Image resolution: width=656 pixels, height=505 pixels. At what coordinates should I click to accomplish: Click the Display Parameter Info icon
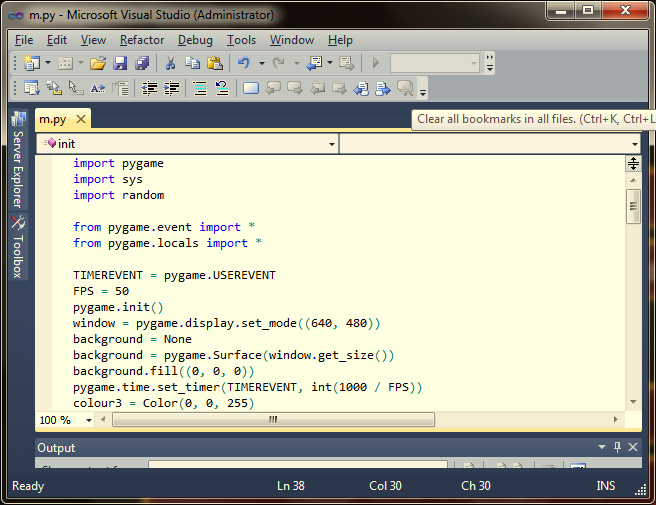54,88
